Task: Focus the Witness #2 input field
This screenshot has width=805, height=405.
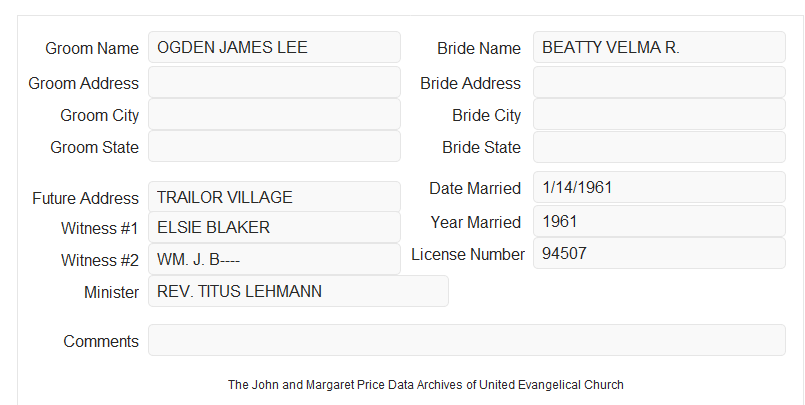Action: click(274, 259)
